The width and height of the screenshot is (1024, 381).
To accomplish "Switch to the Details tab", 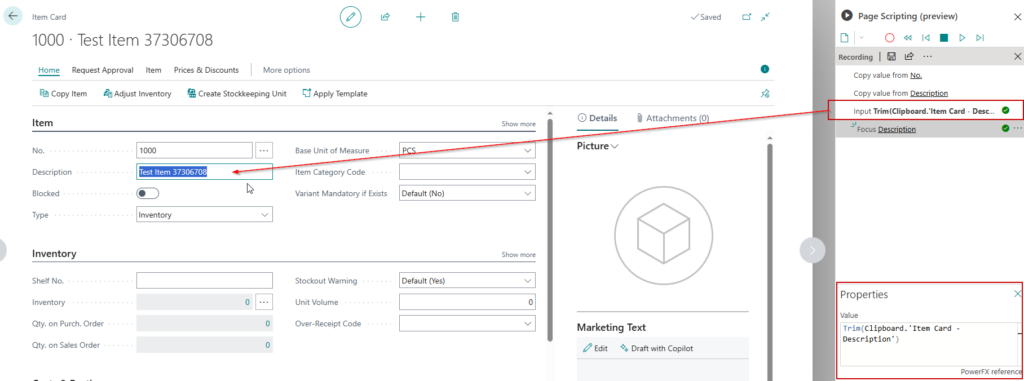I will [x=598, y=118].
